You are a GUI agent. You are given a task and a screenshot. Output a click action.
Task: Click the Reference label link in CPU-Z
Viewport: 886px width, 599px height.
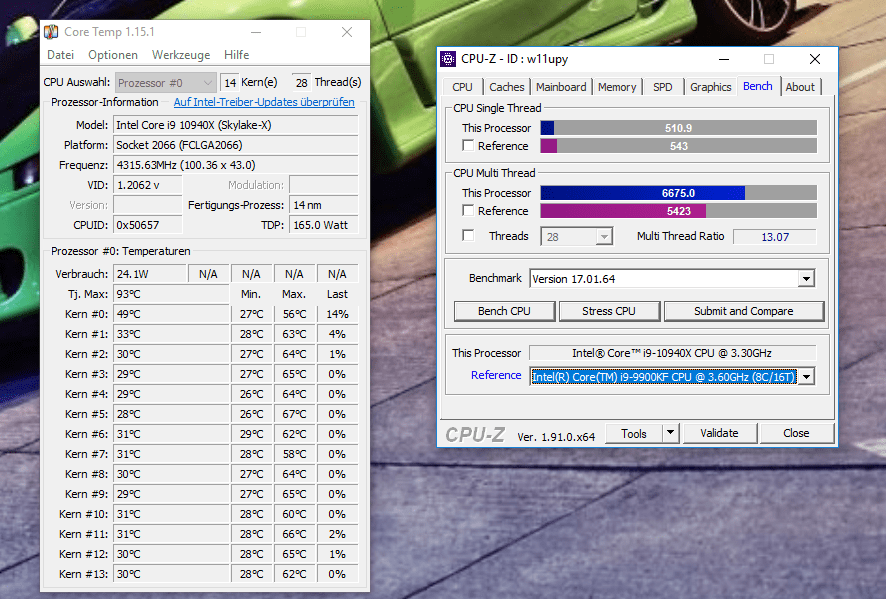496,375
